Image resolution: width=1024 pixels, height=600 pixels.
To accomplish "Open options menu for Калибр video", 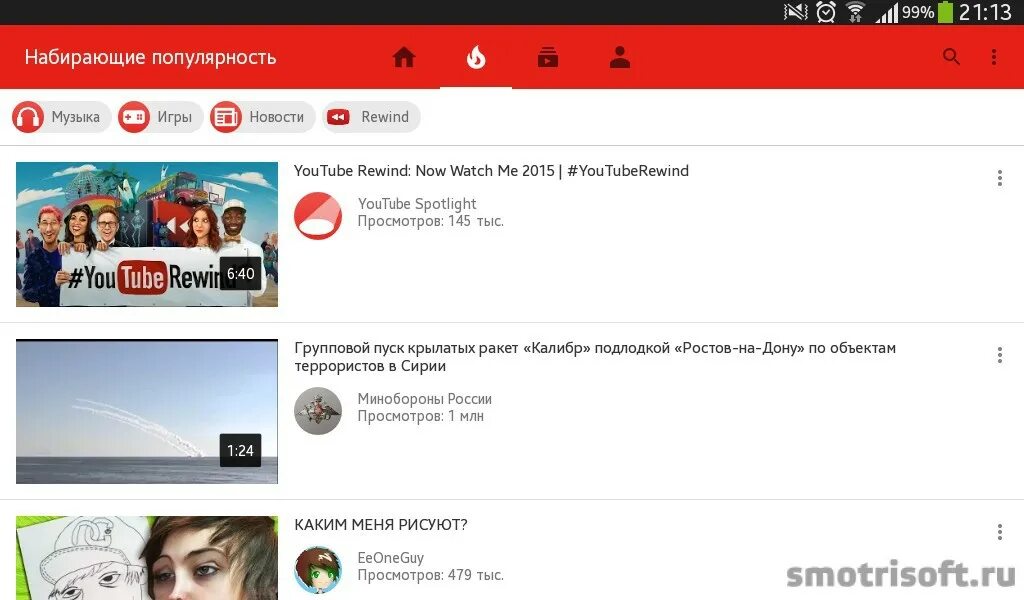I will pos(1000,355).
